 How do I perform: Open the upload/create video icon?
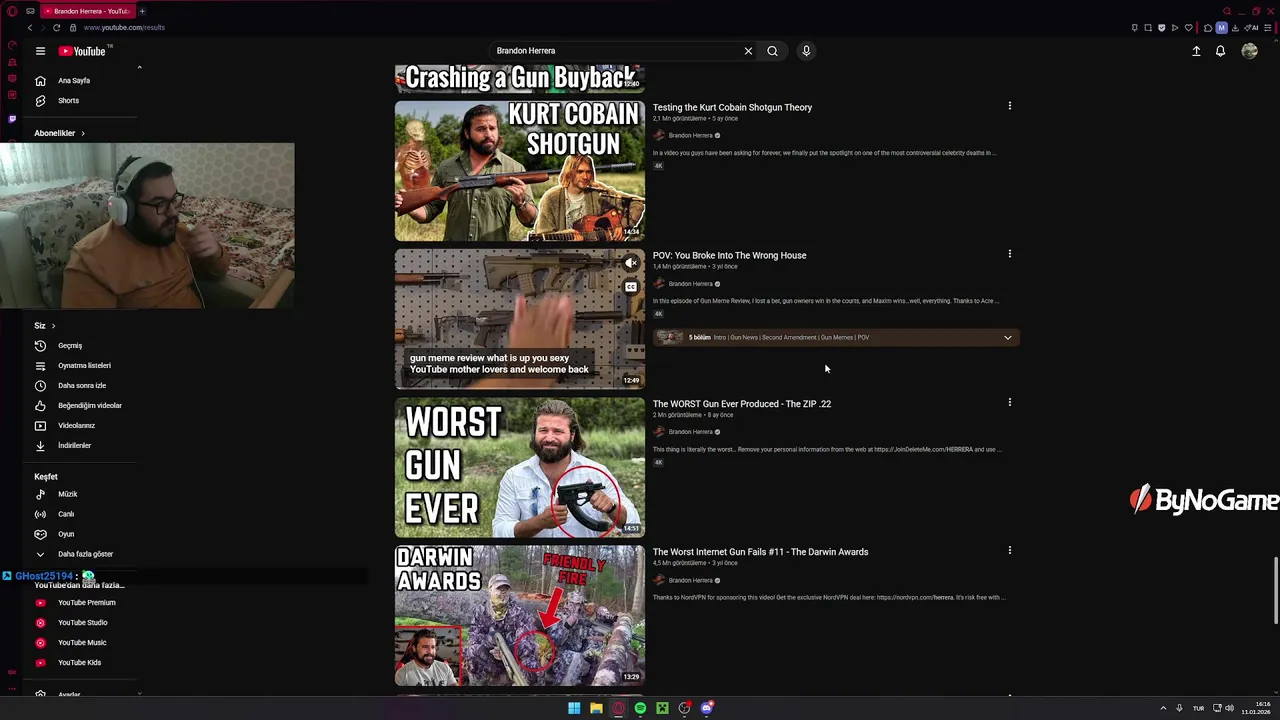[1196, 51]
